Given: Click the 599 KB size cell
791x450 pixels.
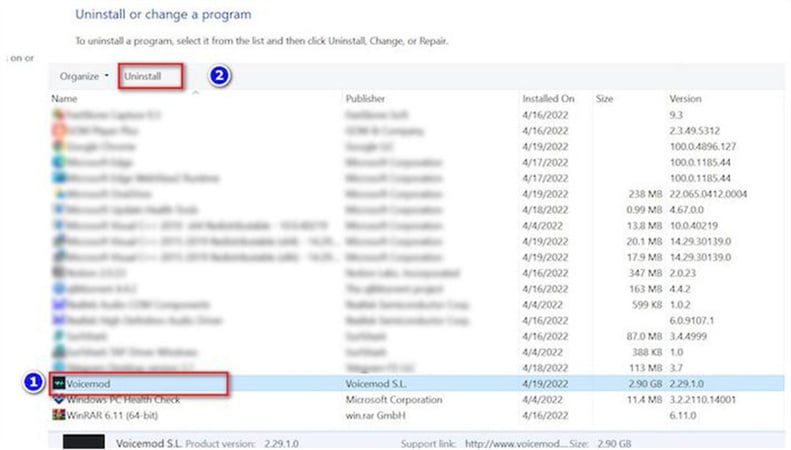Looking at the screenshot, I should (x=647, y=305).
